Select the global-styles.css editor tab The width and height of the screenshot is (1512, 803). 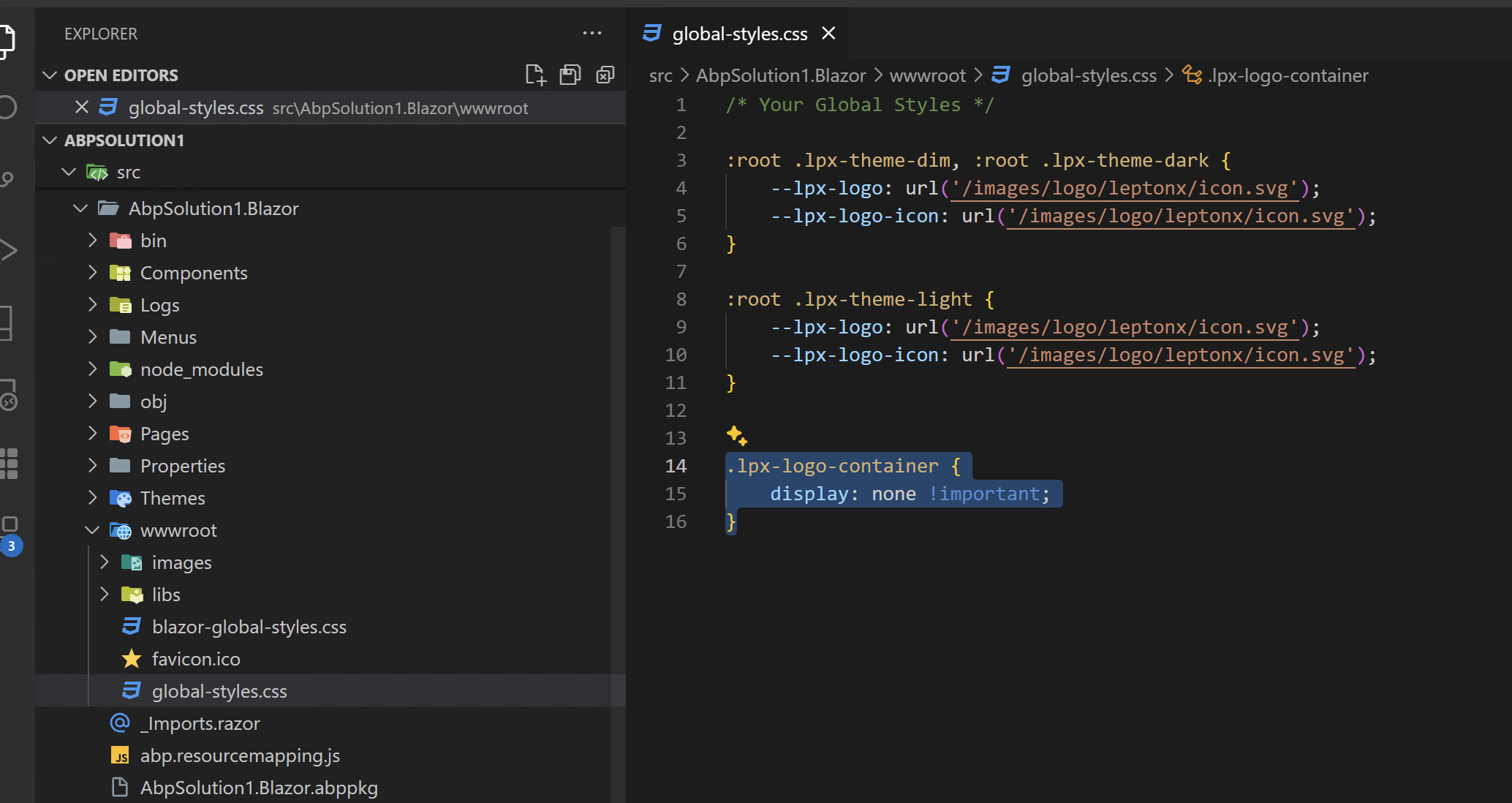(x=738, y=34)
